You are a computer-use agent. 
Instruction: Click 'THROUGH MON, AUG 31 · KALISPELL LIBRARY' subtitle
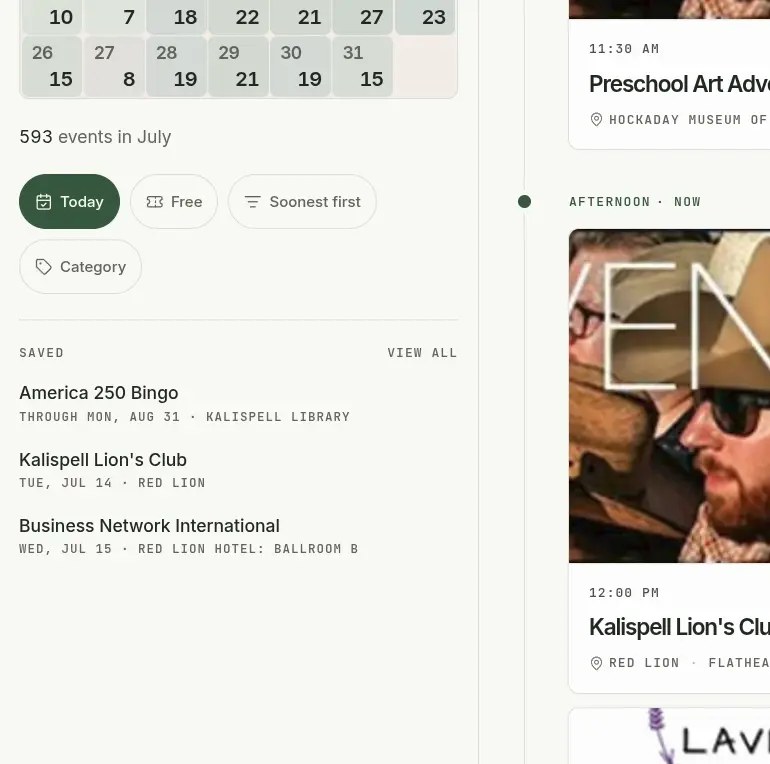coord(185,417)
